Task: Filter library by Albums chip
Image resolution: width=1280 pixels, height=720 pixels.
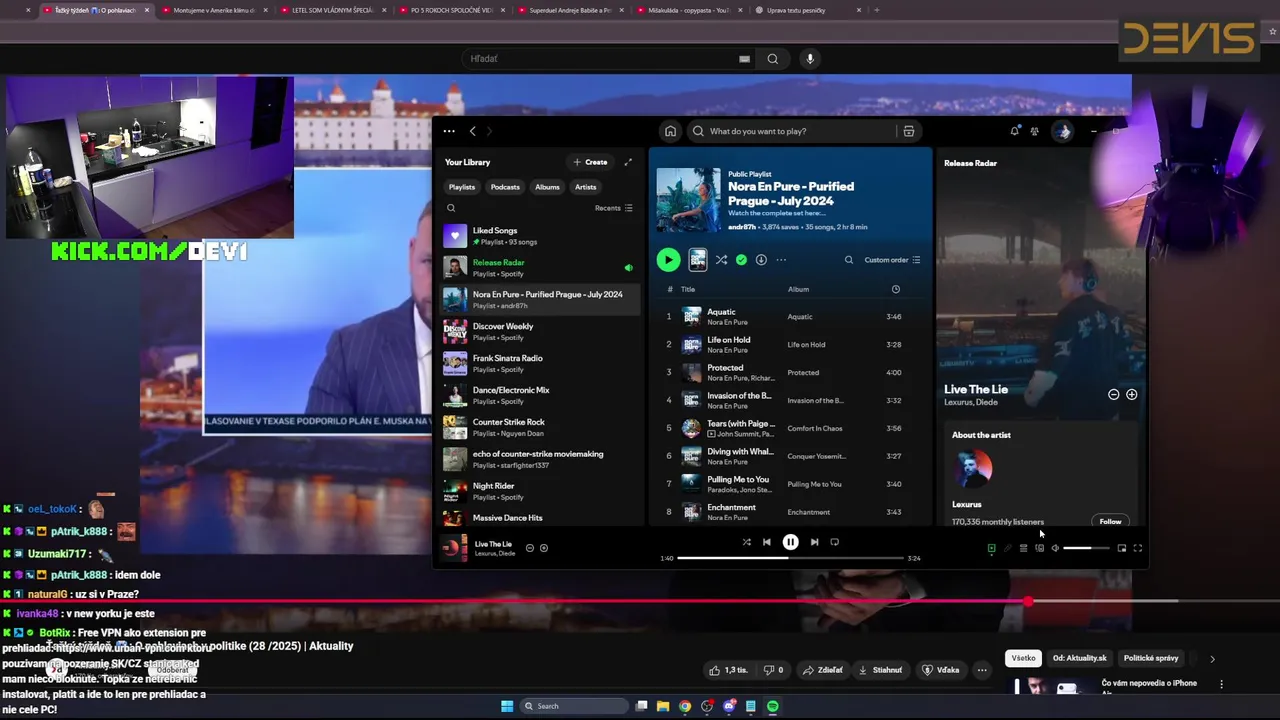Action: tap(547, 187)
